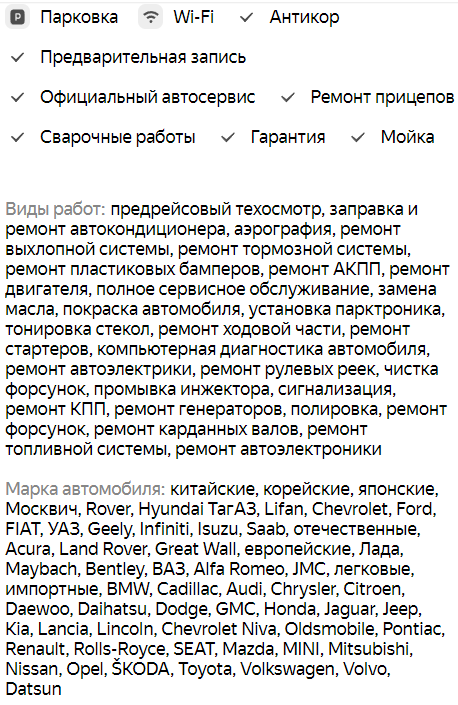Image resolution: width=458 pixels, height=705 pixels.
Task: Click the Wi-Fi signal icon
Action: tap(151, 18)
